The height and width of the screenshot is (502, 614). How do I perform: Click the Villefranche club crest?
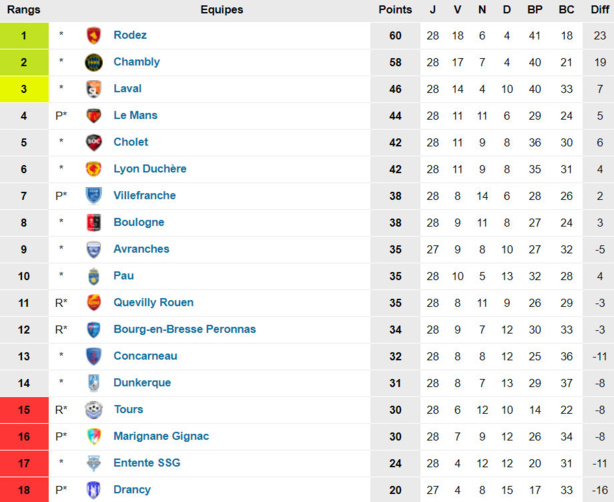[x=93, y=196]
